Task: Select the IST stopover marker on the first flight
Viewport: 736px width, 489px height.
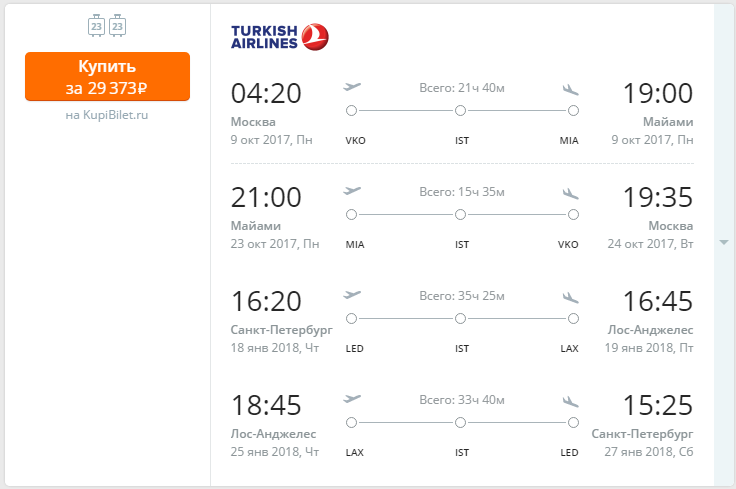Action: (x=460, y=111)
